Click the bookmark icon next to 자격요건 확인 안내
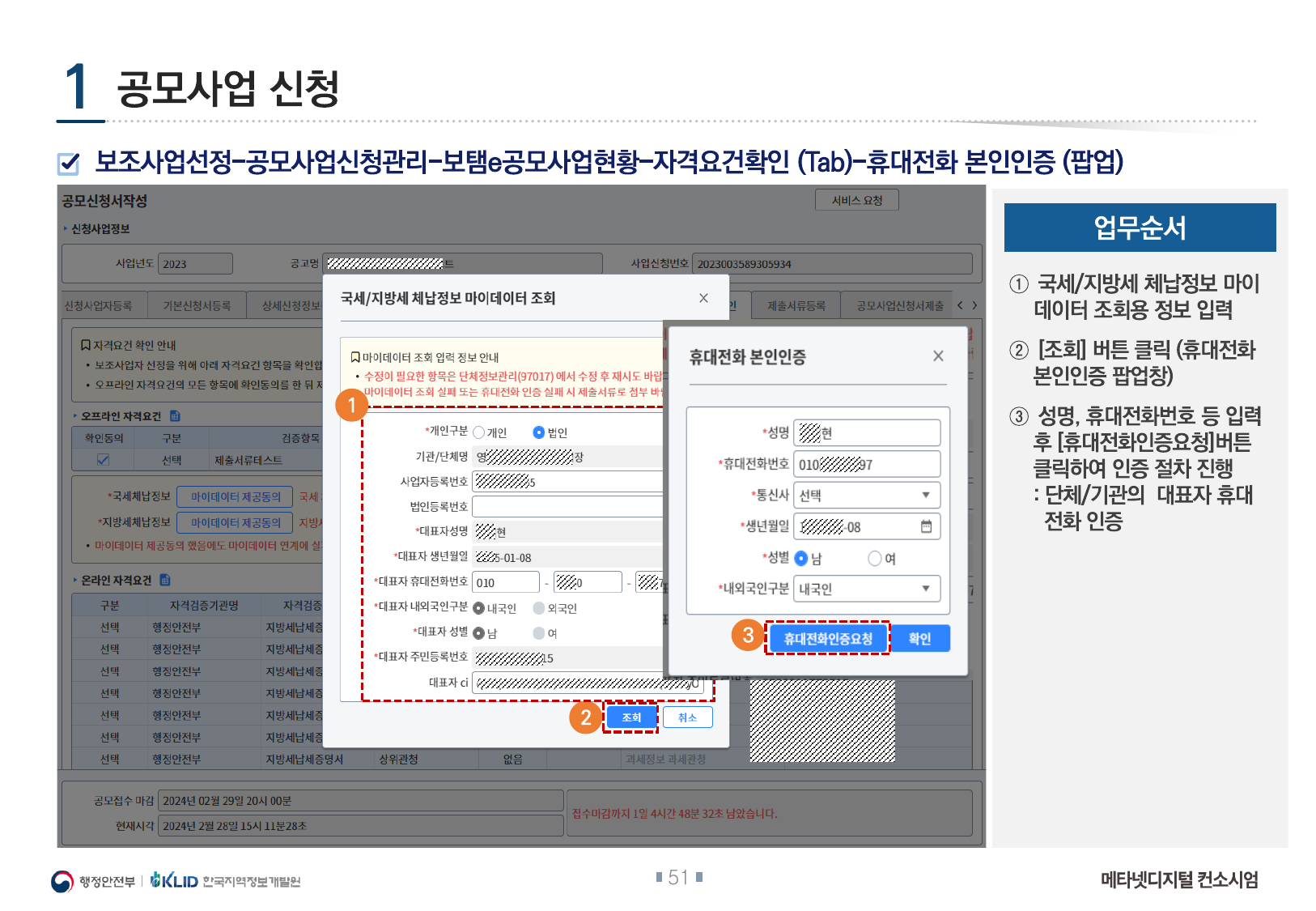1316x911 pixels. tap(85, 345)
